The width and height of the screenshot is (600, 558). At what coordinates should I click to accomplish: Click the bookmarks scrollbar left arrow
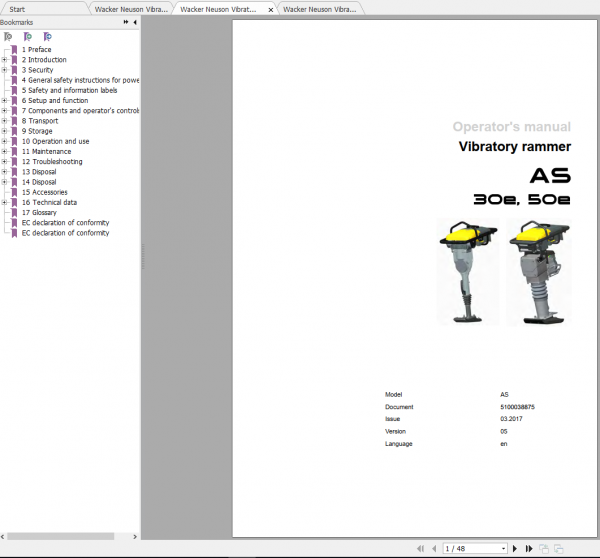coord(3,537)
